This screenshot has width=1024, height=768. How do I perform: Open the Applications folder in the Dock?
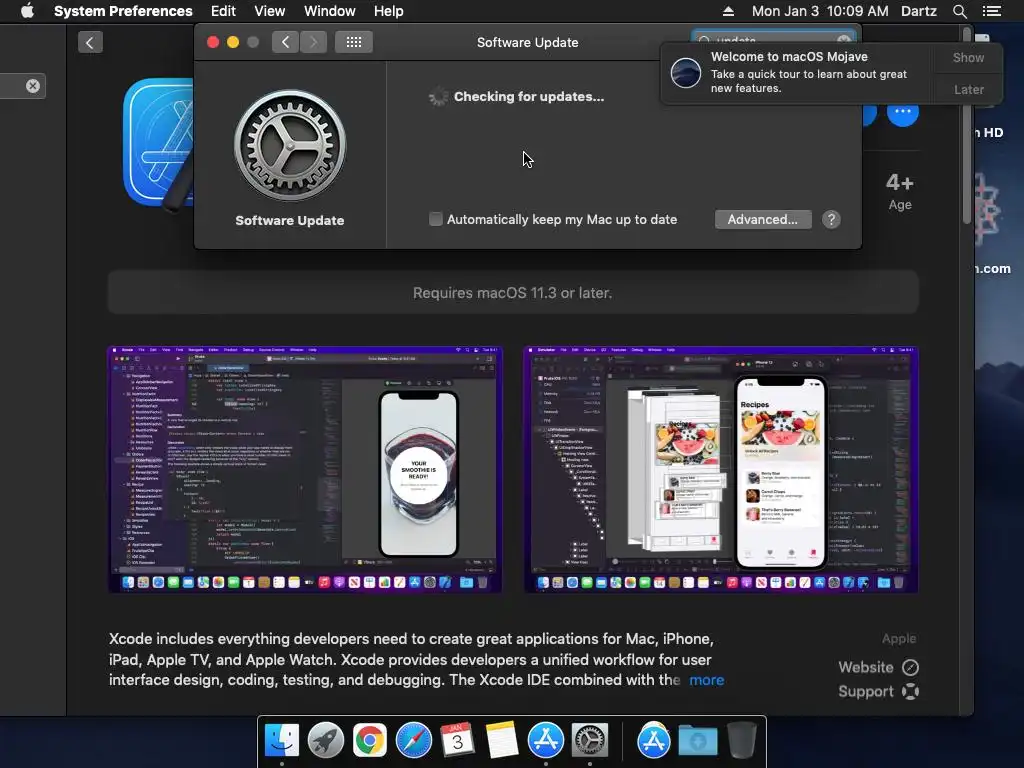coord(654,741)
